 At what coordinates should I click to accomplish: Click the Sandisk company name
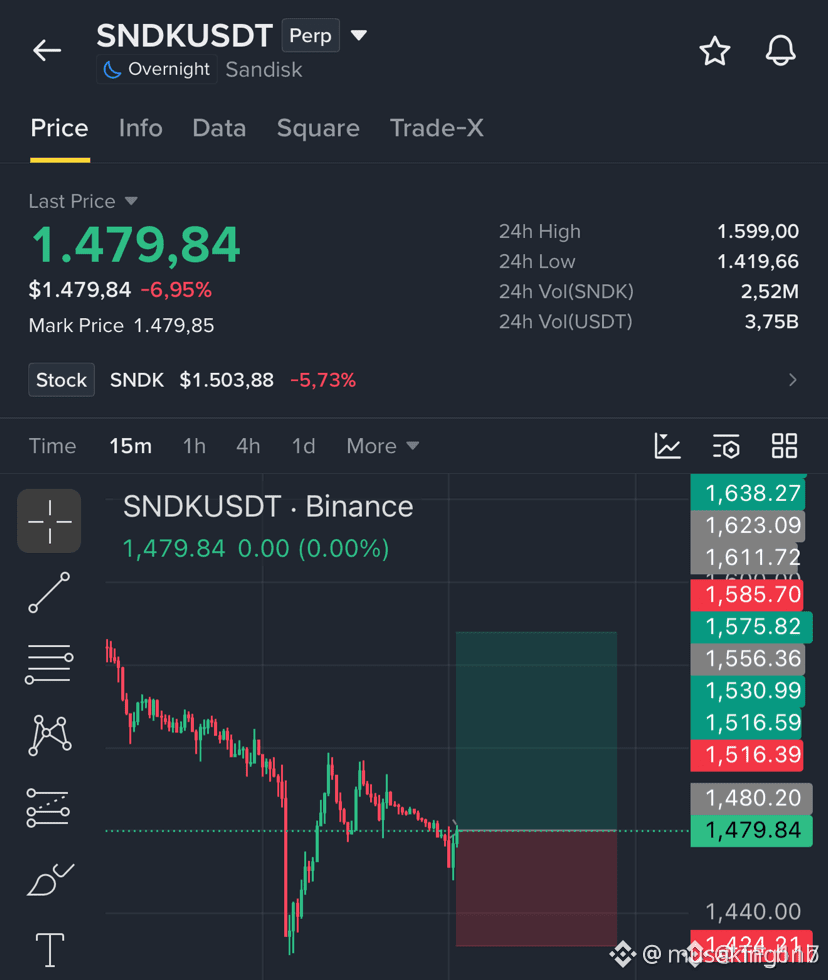264,69
